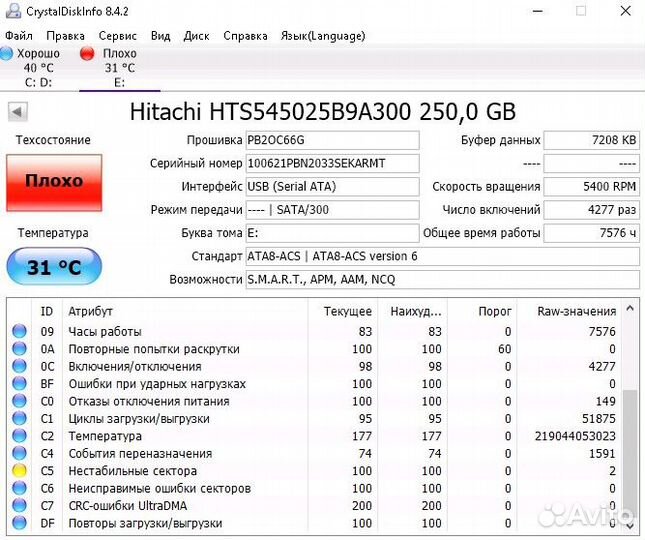Screen dimensions: 645x540
Task: Click yellow warning icon for C5 Нестабильные сектора
Action: point(19,470)
